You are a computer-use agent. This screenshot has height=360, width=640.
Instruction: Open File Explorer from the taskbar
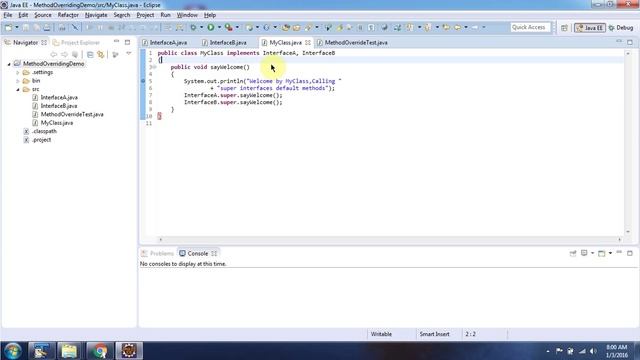(x=69, y=351)
